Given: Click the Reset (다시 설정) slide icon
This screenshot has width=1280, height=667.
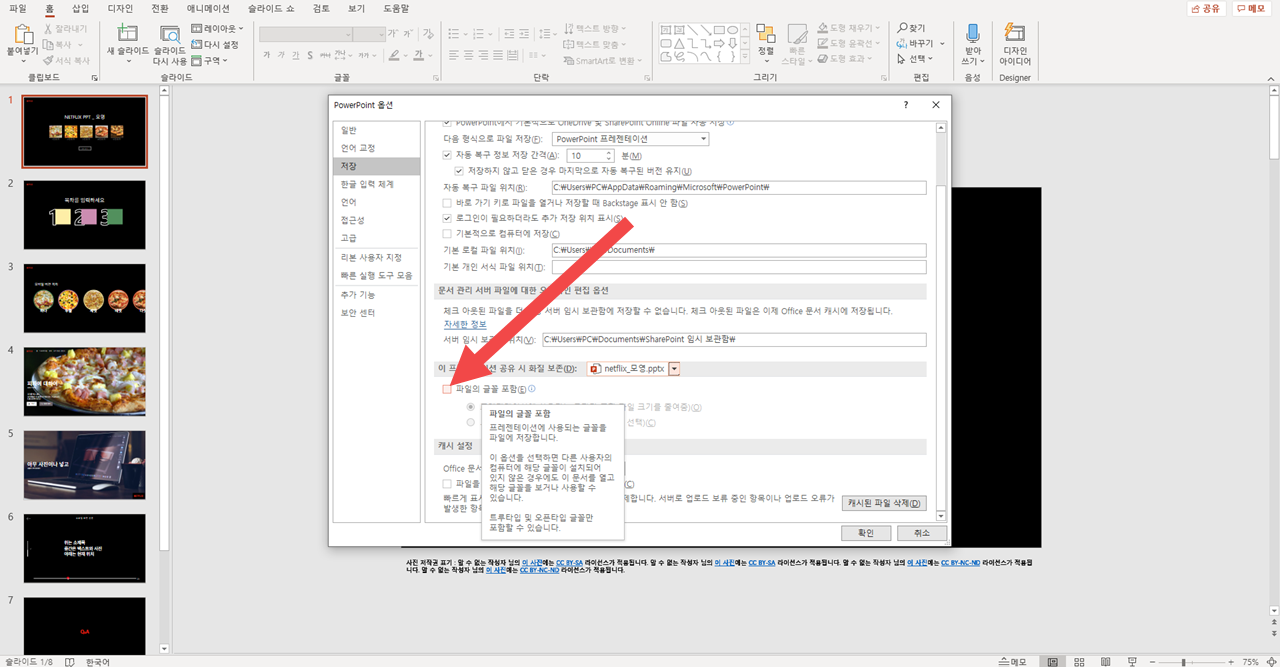Looking at the screenshot, I should coord(196,45).
